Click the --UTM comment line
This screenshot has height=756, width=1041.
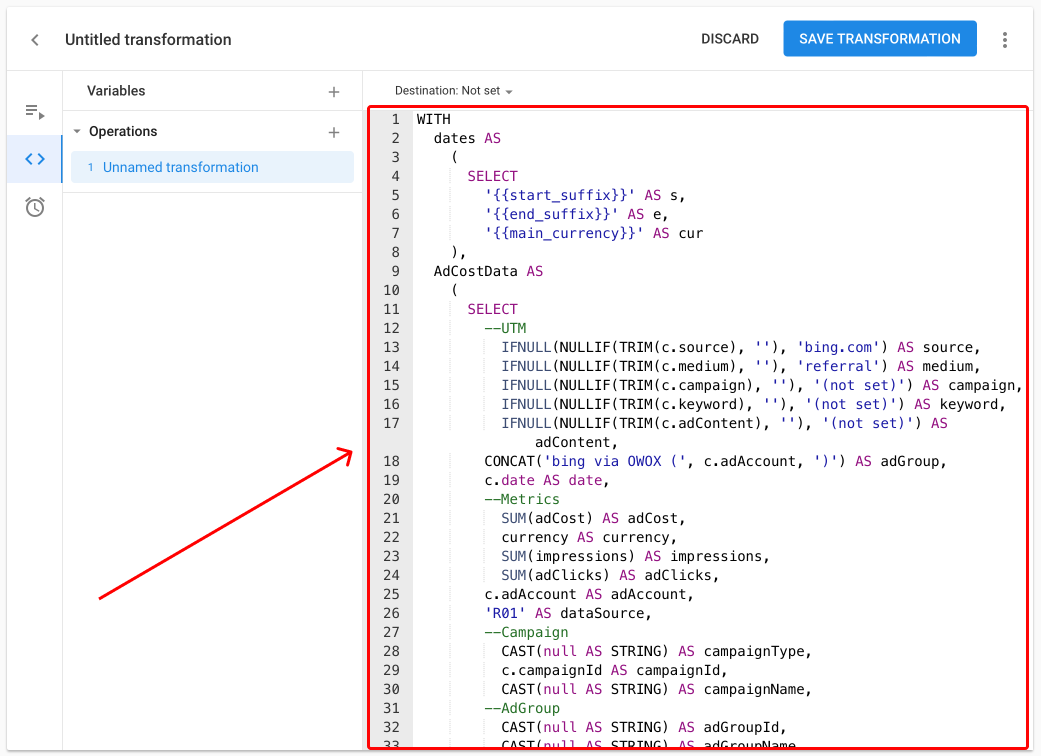click(505, 329)
